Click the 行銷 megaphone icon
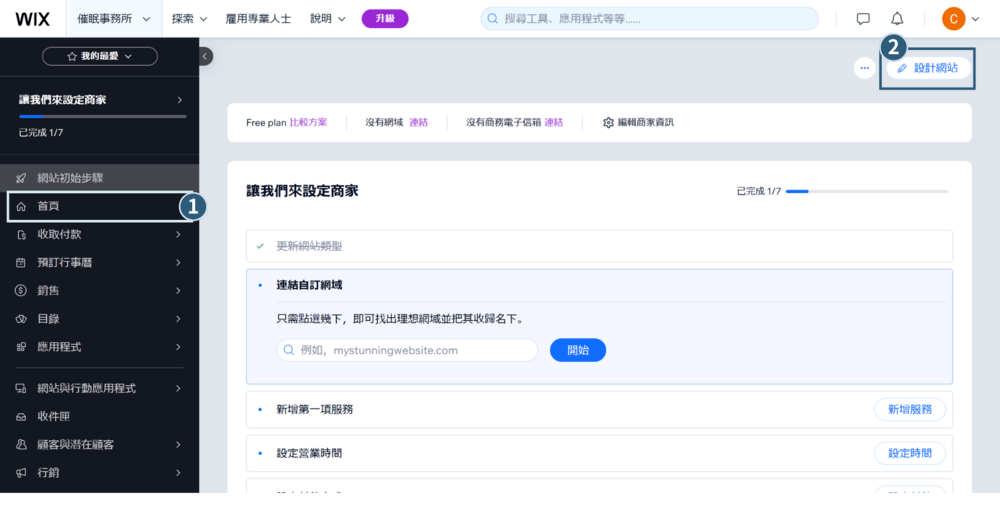Screen dimensions: 1000x521 pos(21,473)
